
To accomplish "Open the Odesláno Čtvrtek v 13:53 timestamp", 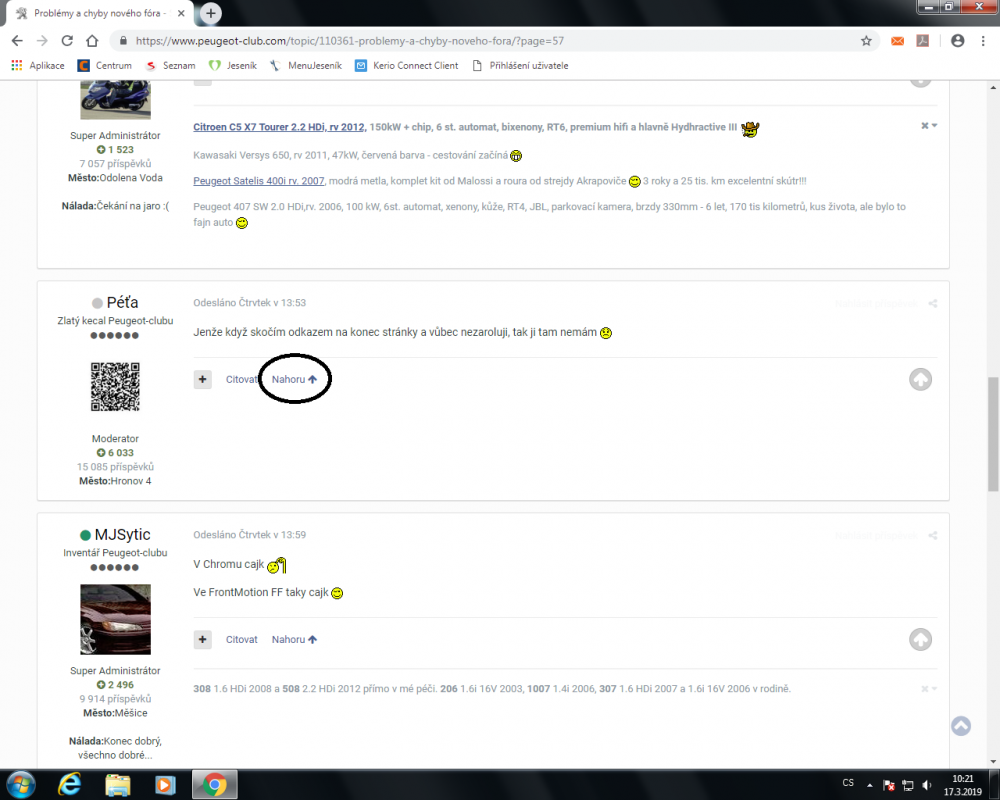I will click(249, 302).
